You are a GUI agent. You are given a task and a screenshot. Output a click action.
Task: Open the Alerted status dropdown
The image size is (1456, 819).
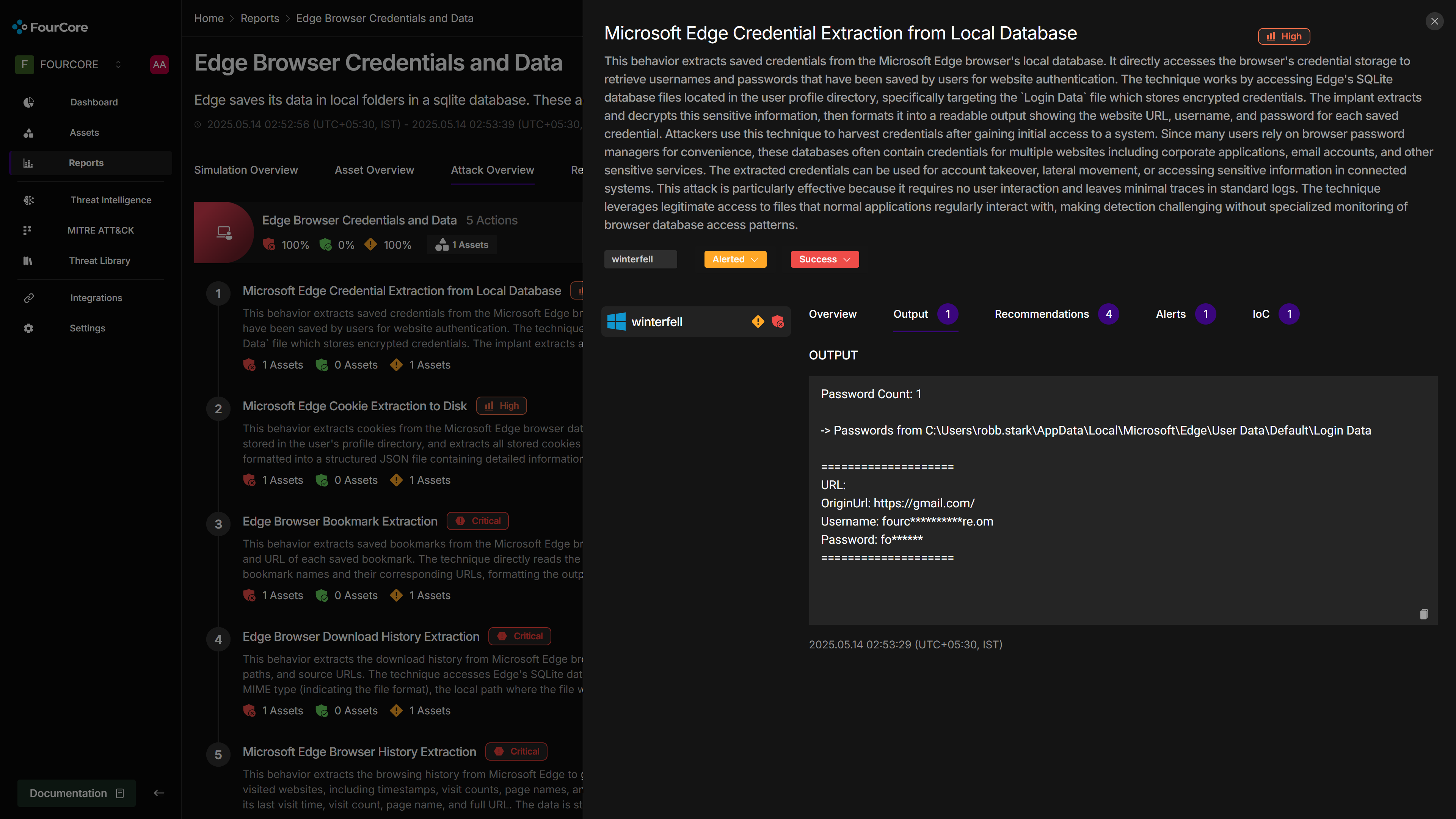coord(735,259)
